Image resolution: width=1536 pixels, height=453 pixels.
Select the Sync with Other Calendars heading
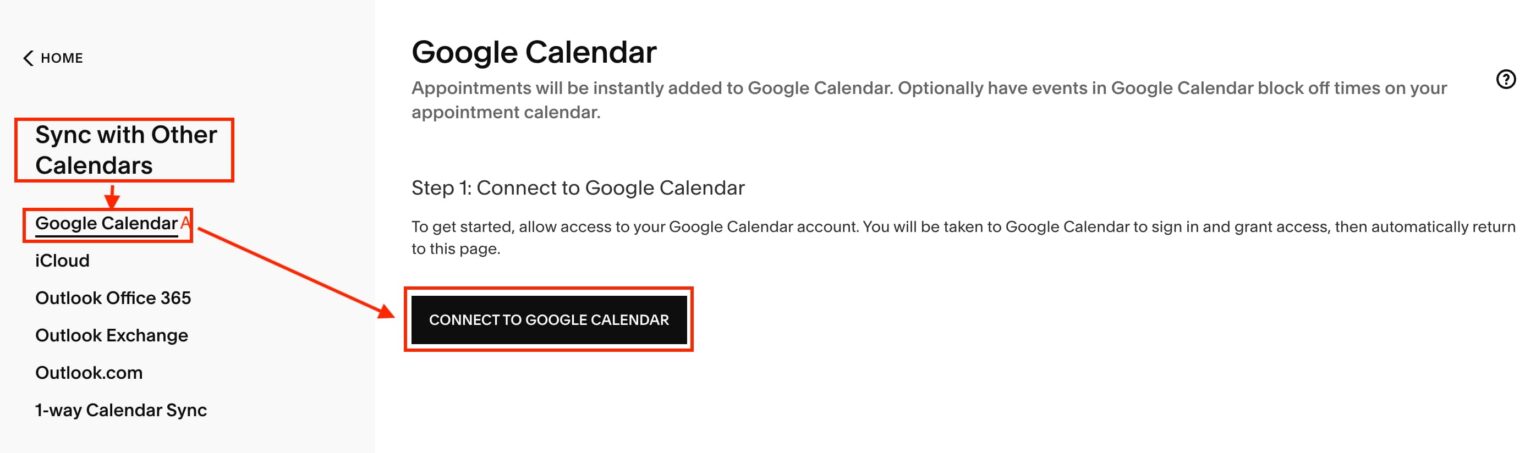[x=125, y=150]
